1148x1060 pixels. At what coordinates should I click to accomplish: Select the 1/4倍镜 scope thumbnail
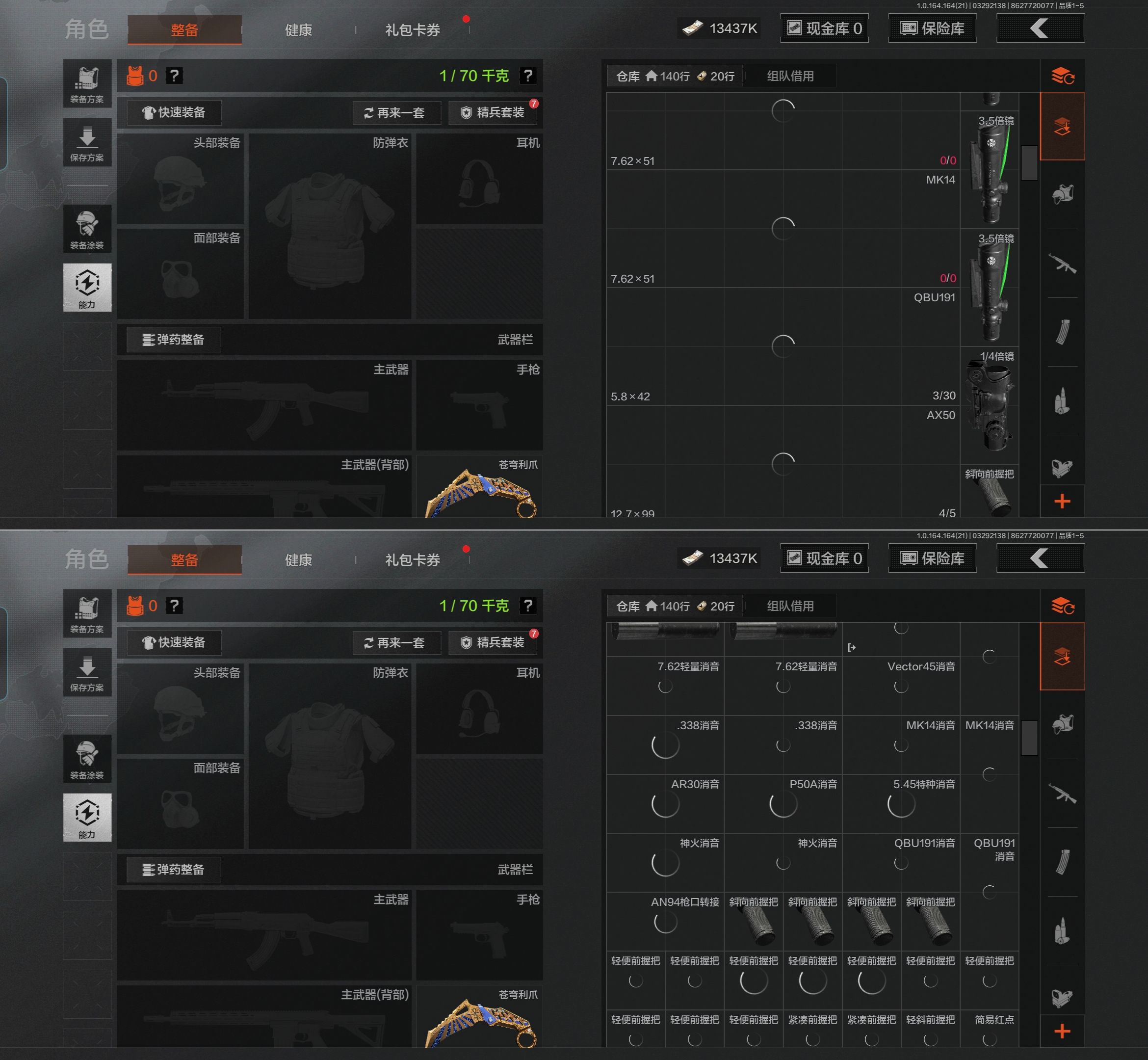click(989, 404)
